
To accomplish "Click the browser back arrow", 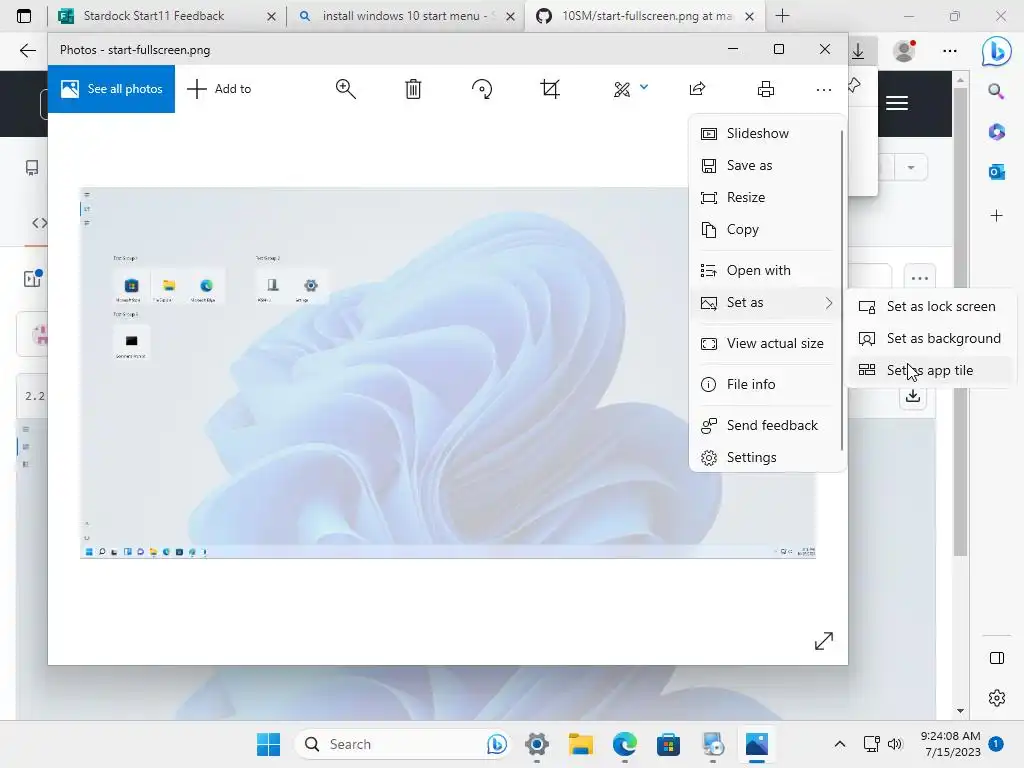I will point(27,50).
